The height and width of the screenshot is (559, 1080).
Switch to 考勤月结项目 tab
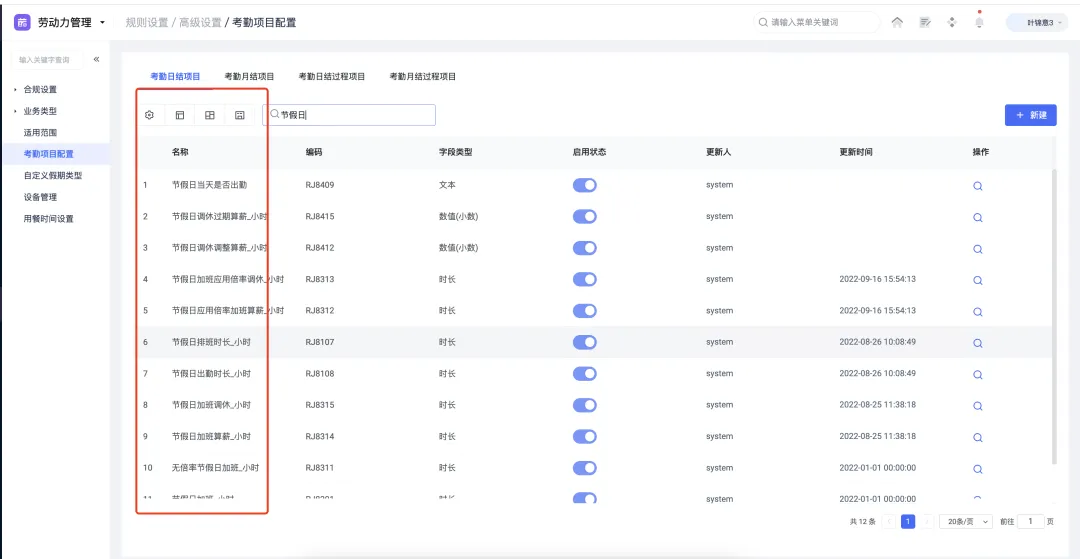point(249,76)
